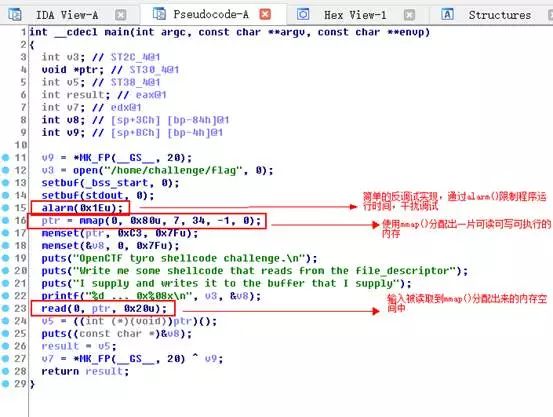Click the Pseudocode-A tab icon
The height and width of the screenshot is (417, 553).
click(x=159, y=14)
